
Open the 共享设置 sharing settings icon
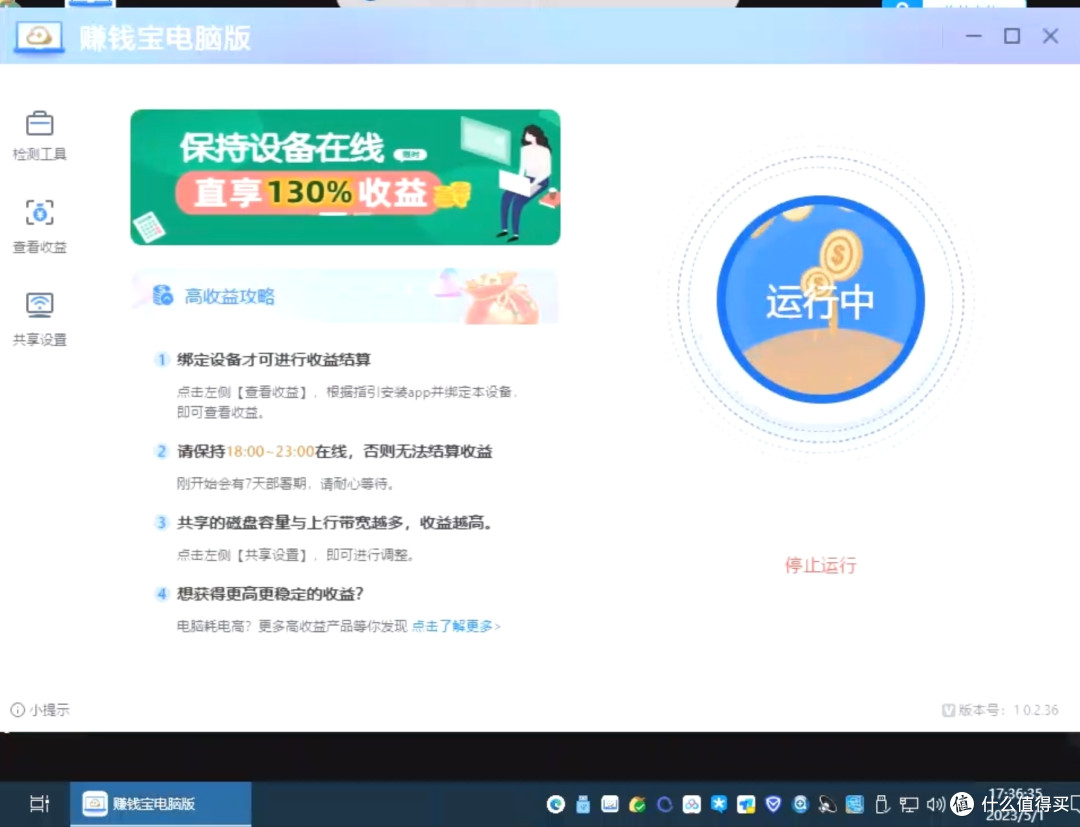coord(39,304)
